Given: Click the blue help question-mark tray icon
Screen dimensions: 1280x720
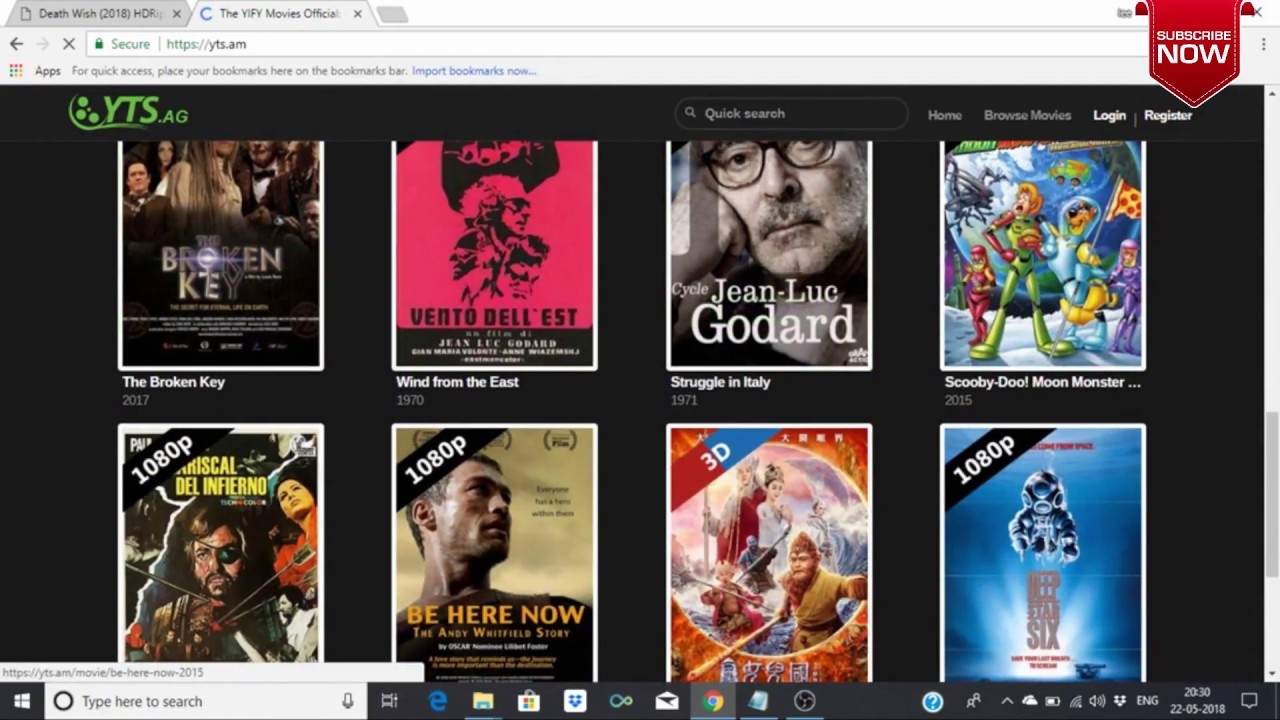Looking at the screenshot, I should pyautogui.click(x=932, y=702).
